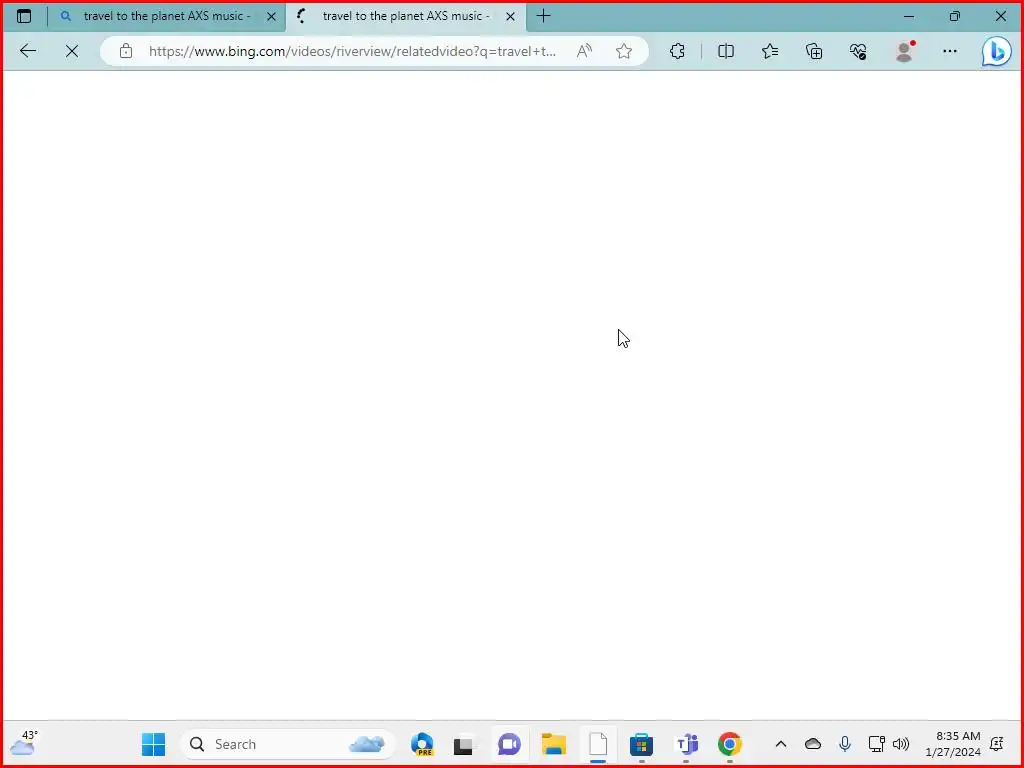Open Microsoft Store from the taskbar

click(641, 744)
